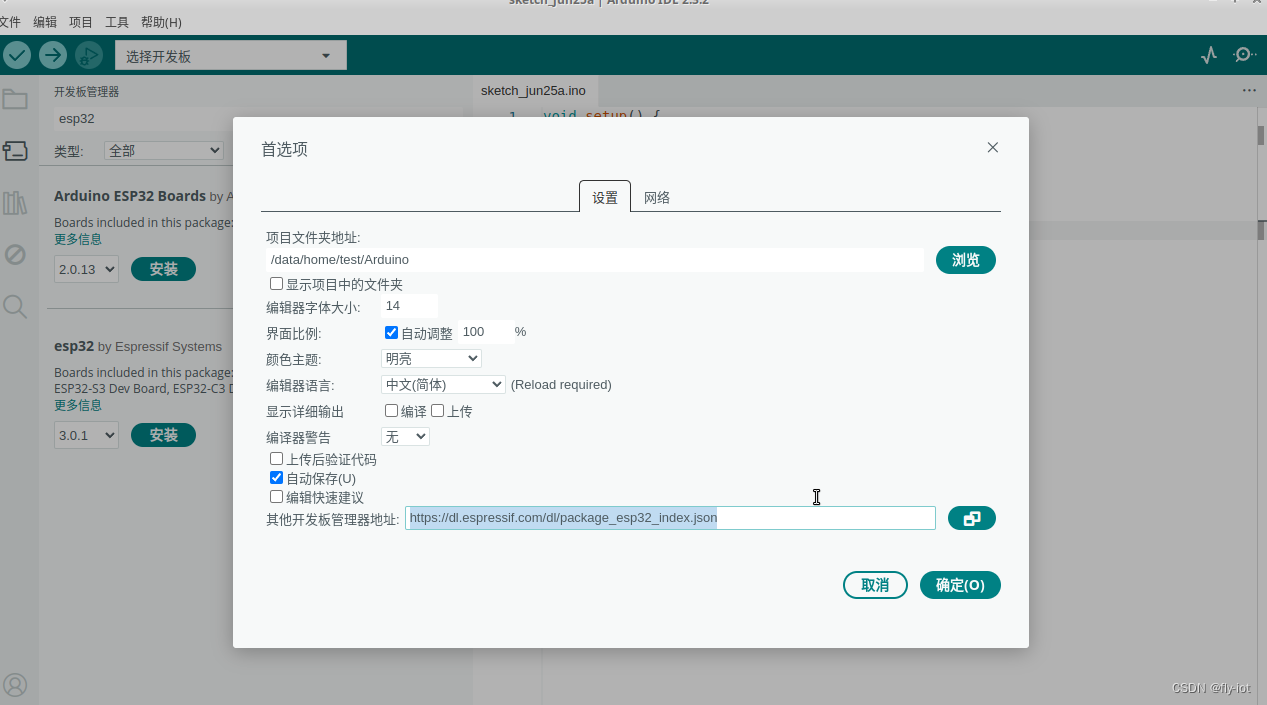1267x705 pixels.
Task: Enable editor quick suggestions checkbox
Action: coord(277,497)
